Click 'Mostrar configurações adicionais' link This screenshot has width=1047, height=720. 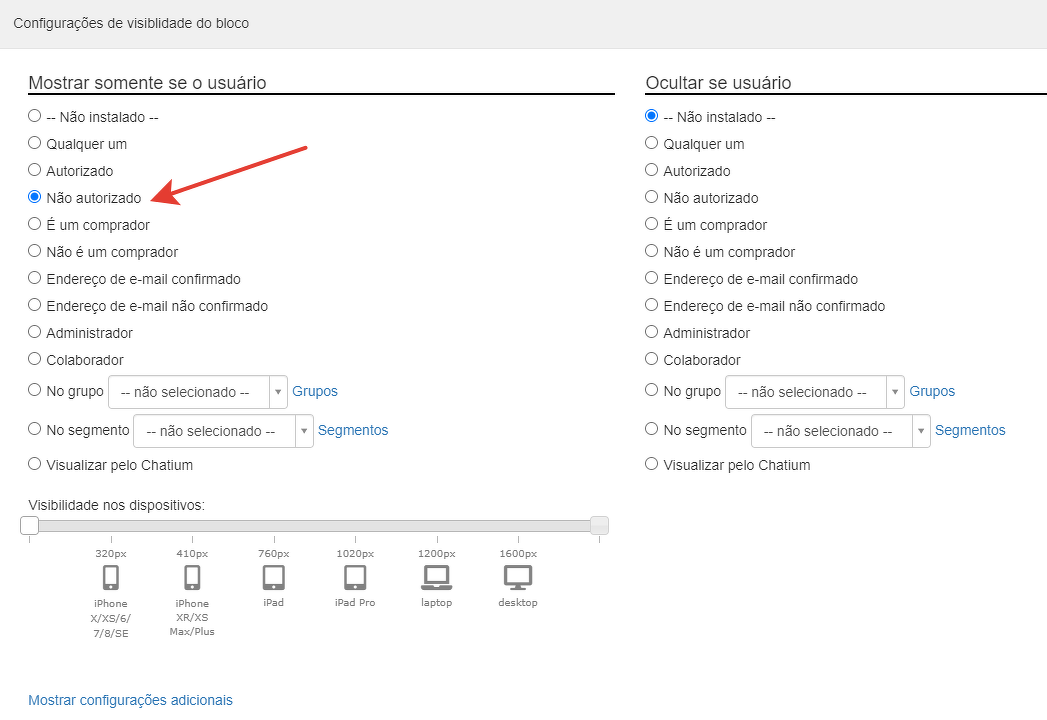coord(130,700)
